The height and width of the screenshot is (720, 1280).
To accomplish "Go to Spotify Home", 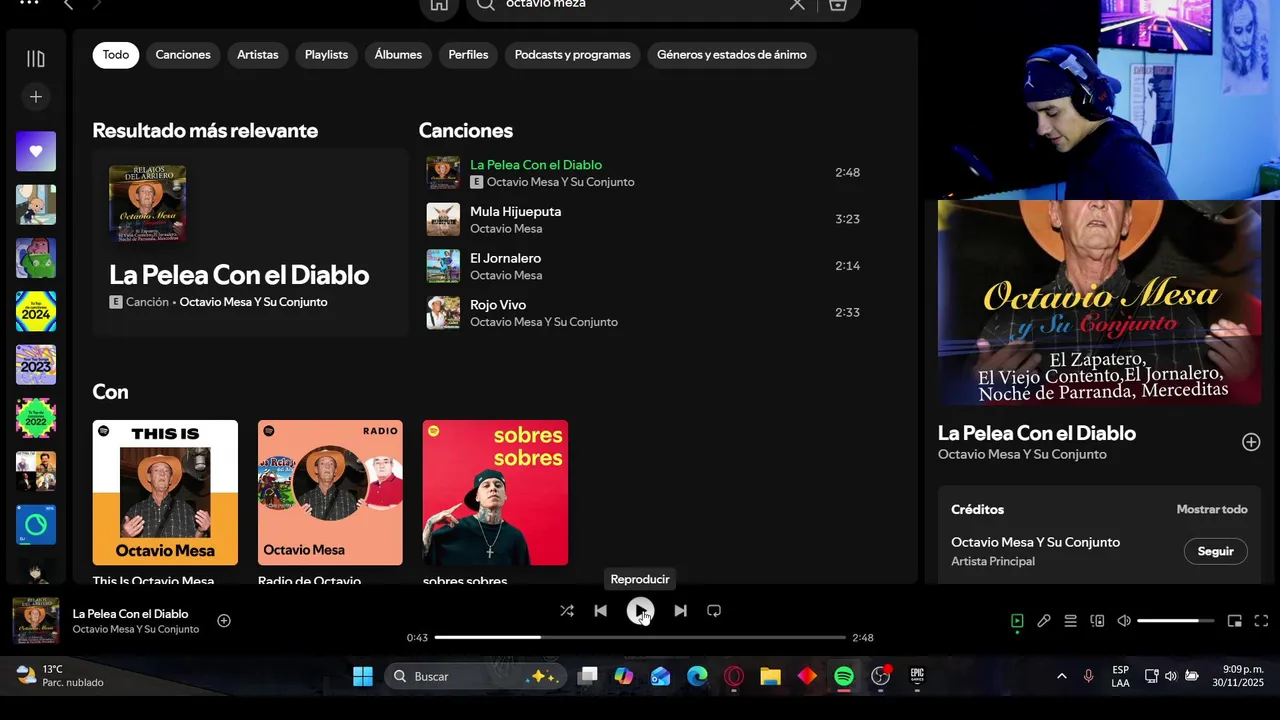I will (439, 5).
